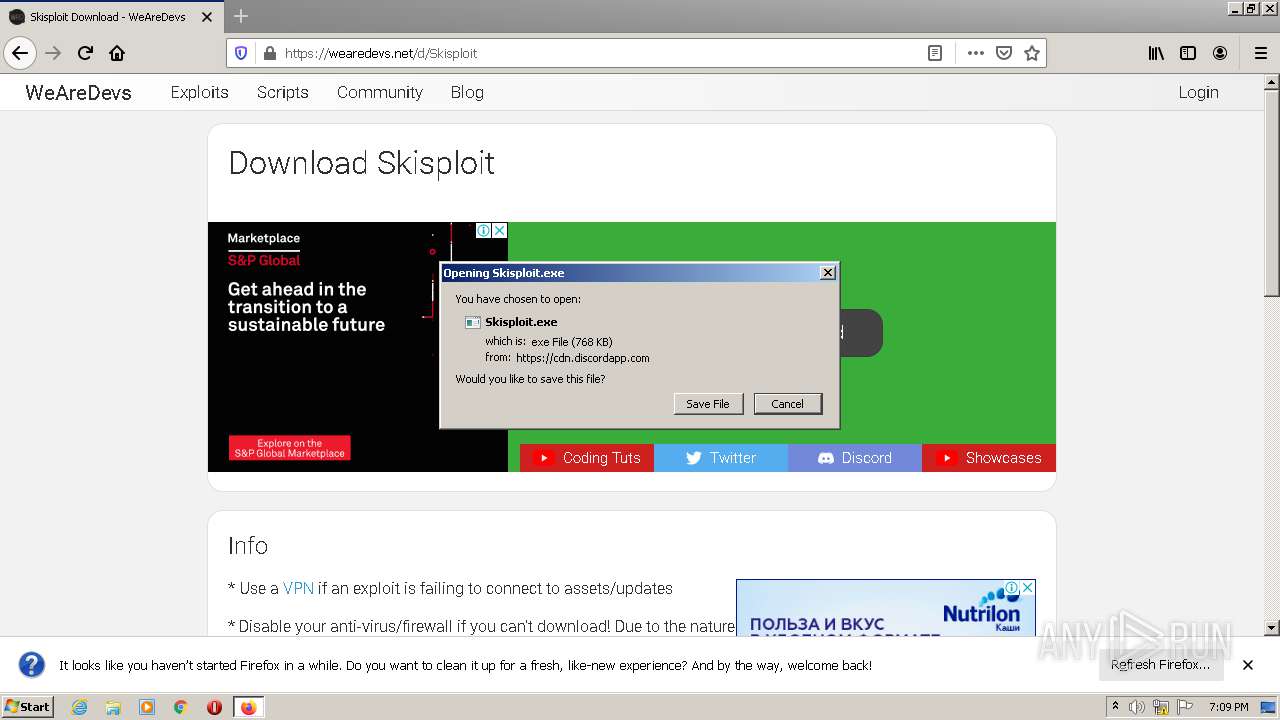
Task: Close the Opening Skisploit.exe dialog
Action: click(x=827, y=273)
